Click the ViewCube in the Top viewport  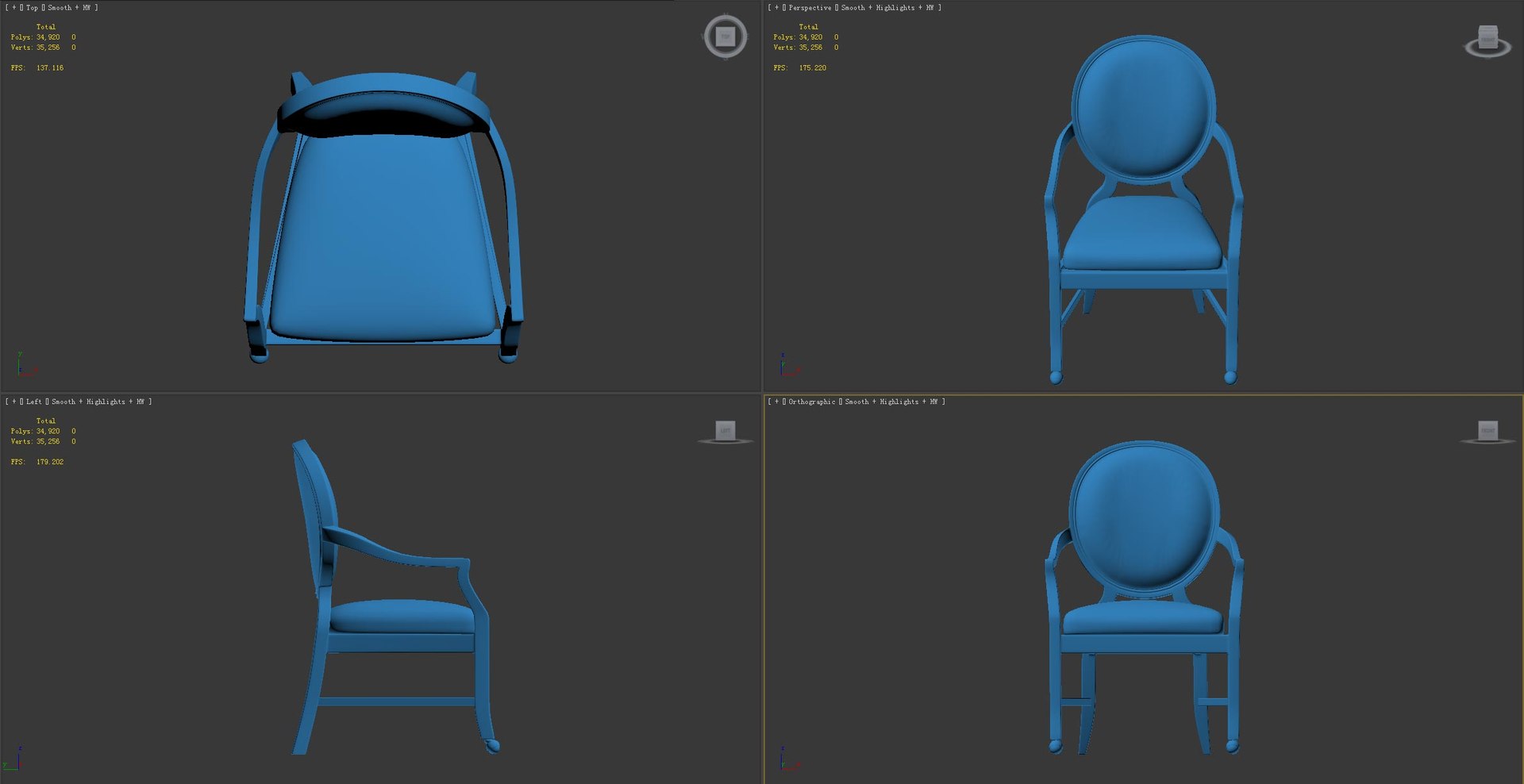(x=725, y=37)
